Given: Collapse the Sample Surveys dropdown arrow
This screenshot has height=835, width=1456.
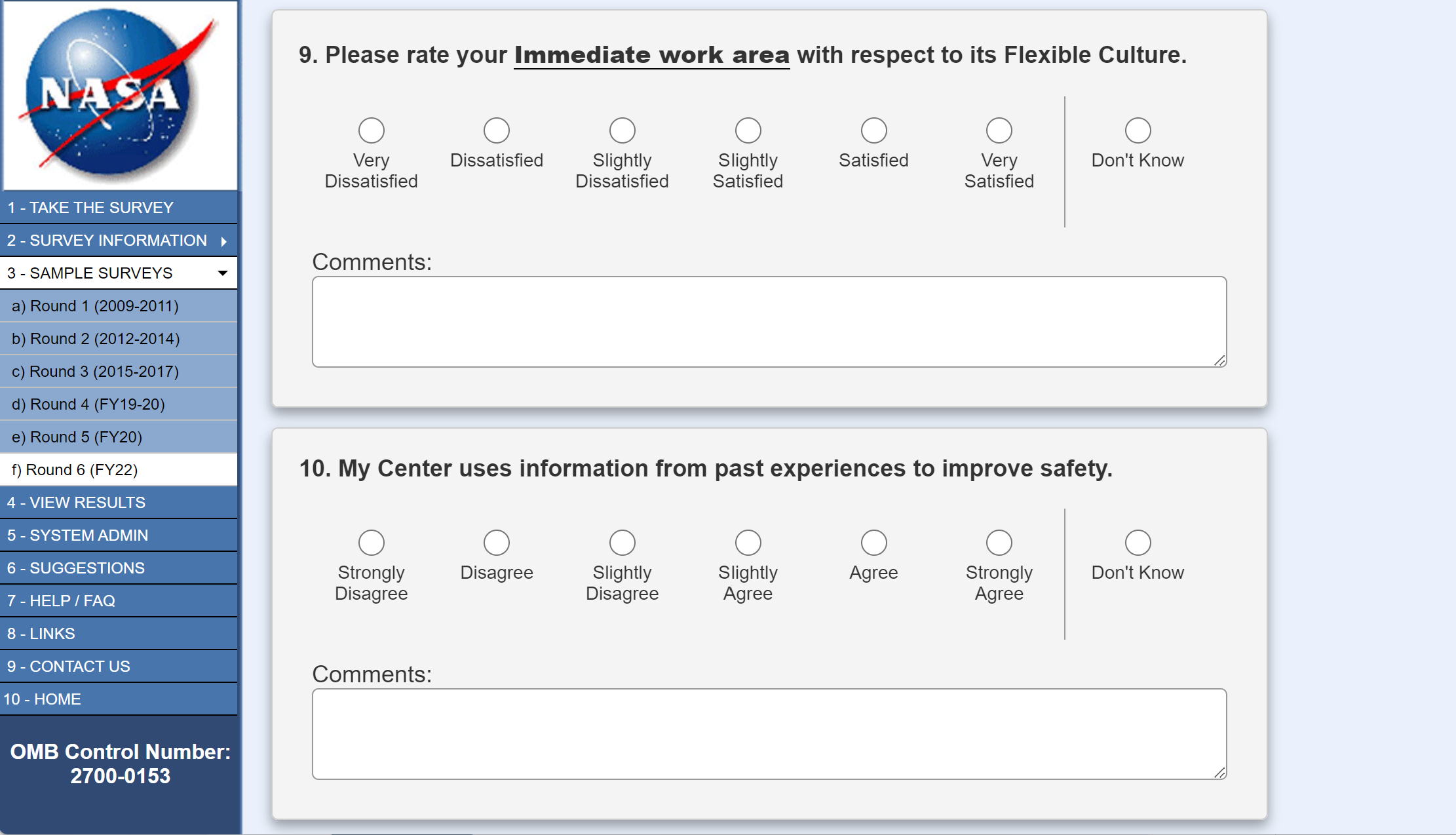Looking at the screenshot, I should click(223, 273).
